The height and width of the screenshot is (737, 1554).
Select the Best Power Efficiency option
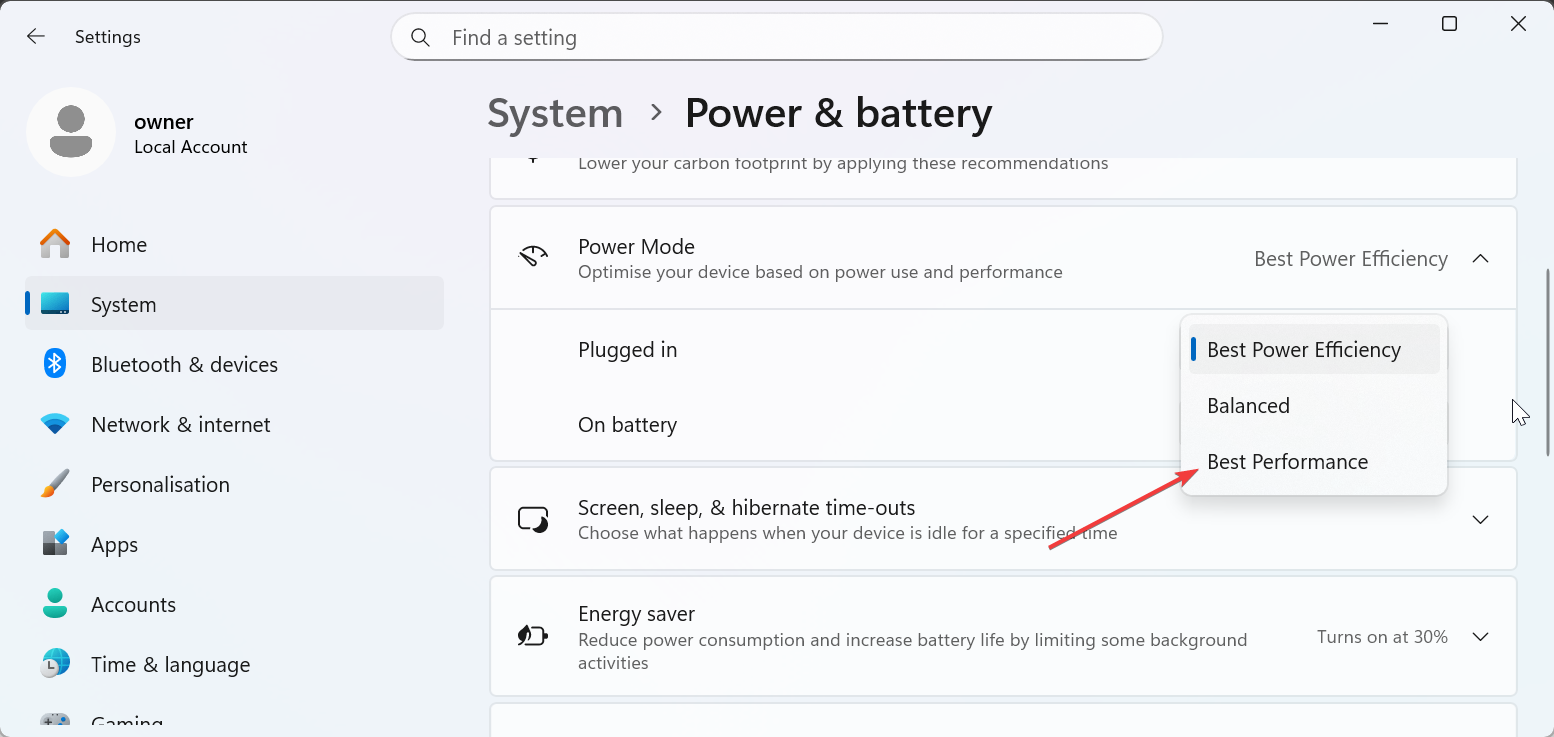(x=1303, y=350)
